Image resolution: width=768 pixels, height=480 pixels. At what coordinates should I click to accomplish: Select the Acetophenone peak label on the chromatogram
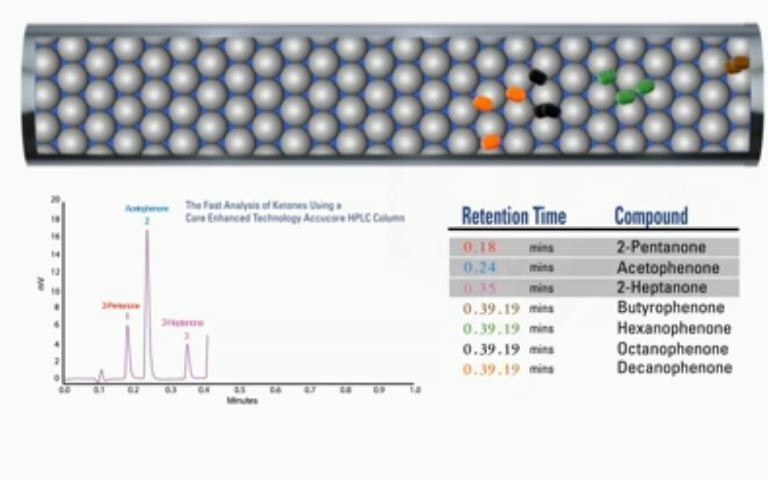click(x=144, y=208)
